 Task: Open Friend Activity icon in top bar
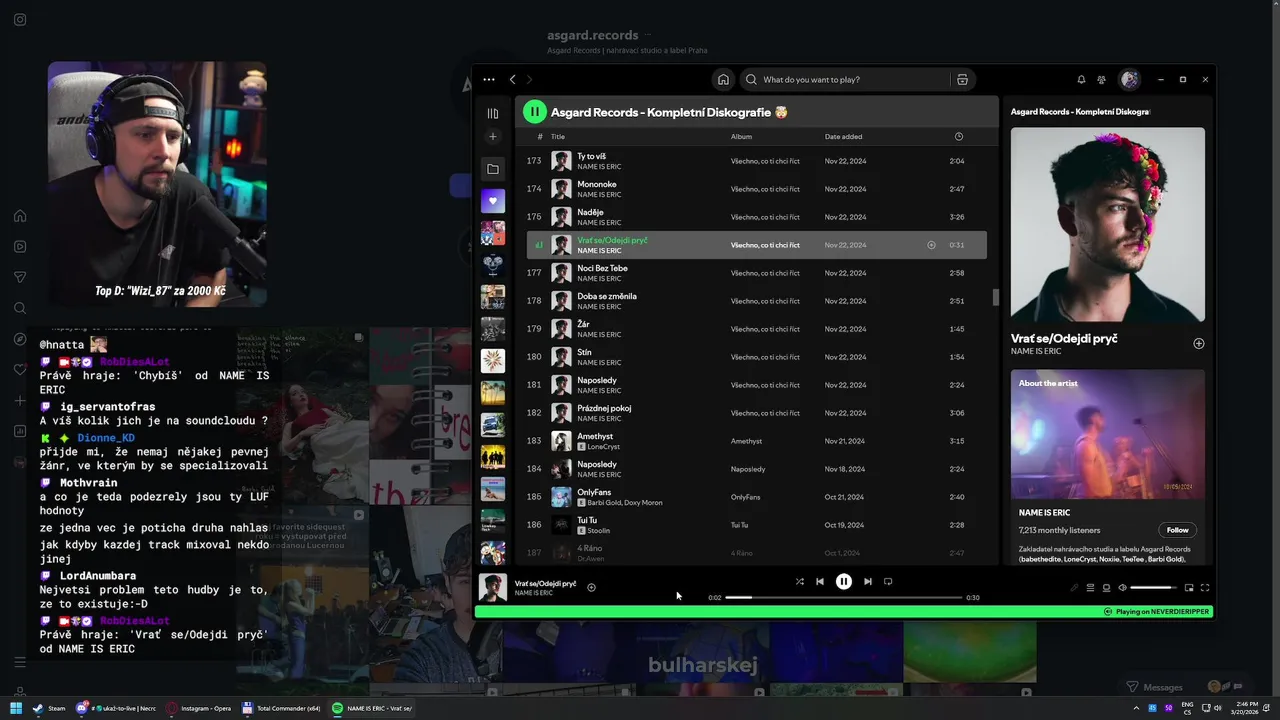coord(1102,79)
